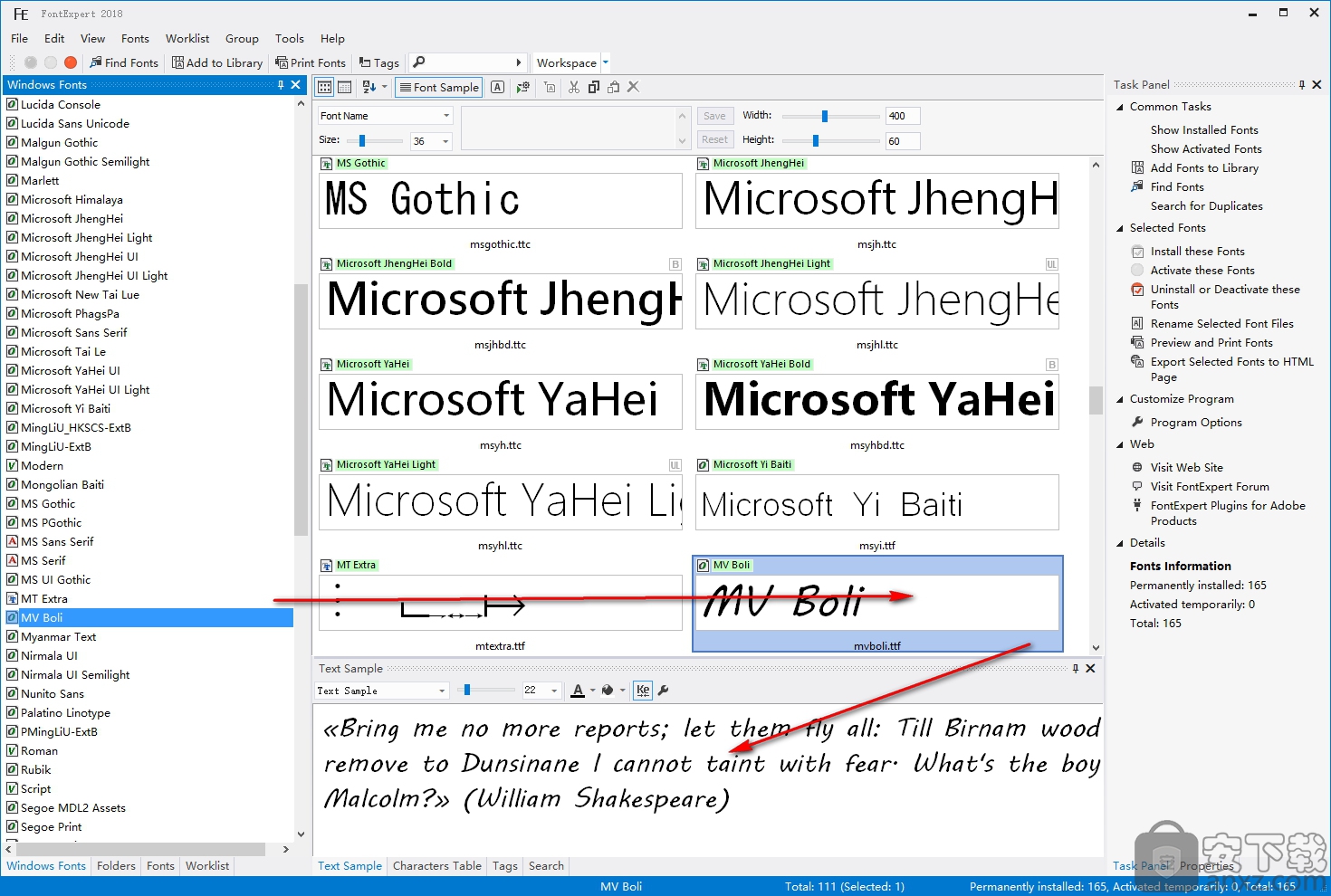This screenshot has width=1331, height=896.
Task: Click the delete X icon in the view toolbar
Action: (x=633, y=87)
